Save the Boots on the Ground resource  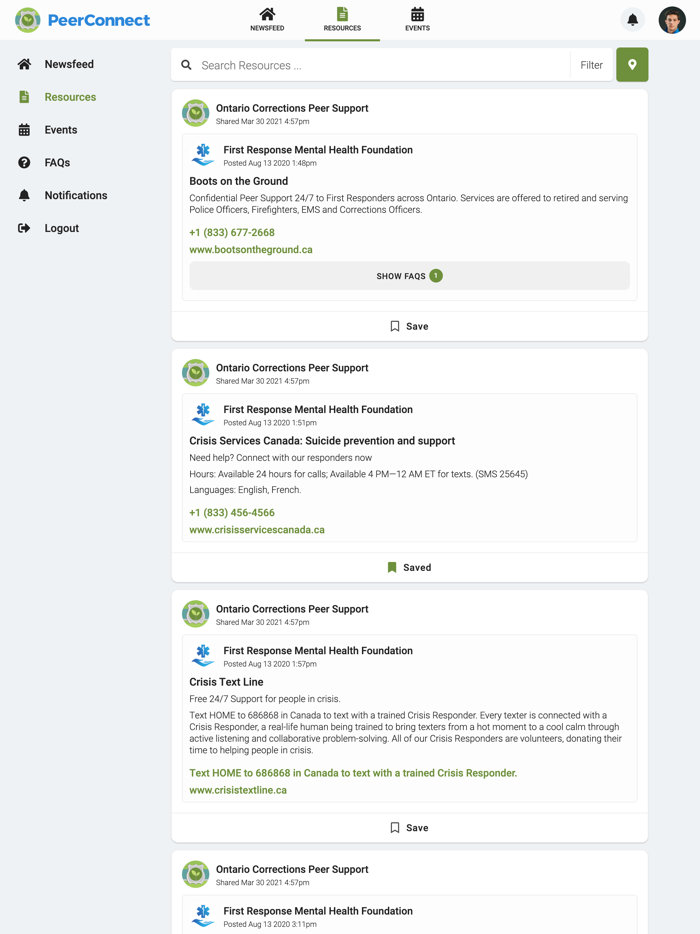pos(408,325)
